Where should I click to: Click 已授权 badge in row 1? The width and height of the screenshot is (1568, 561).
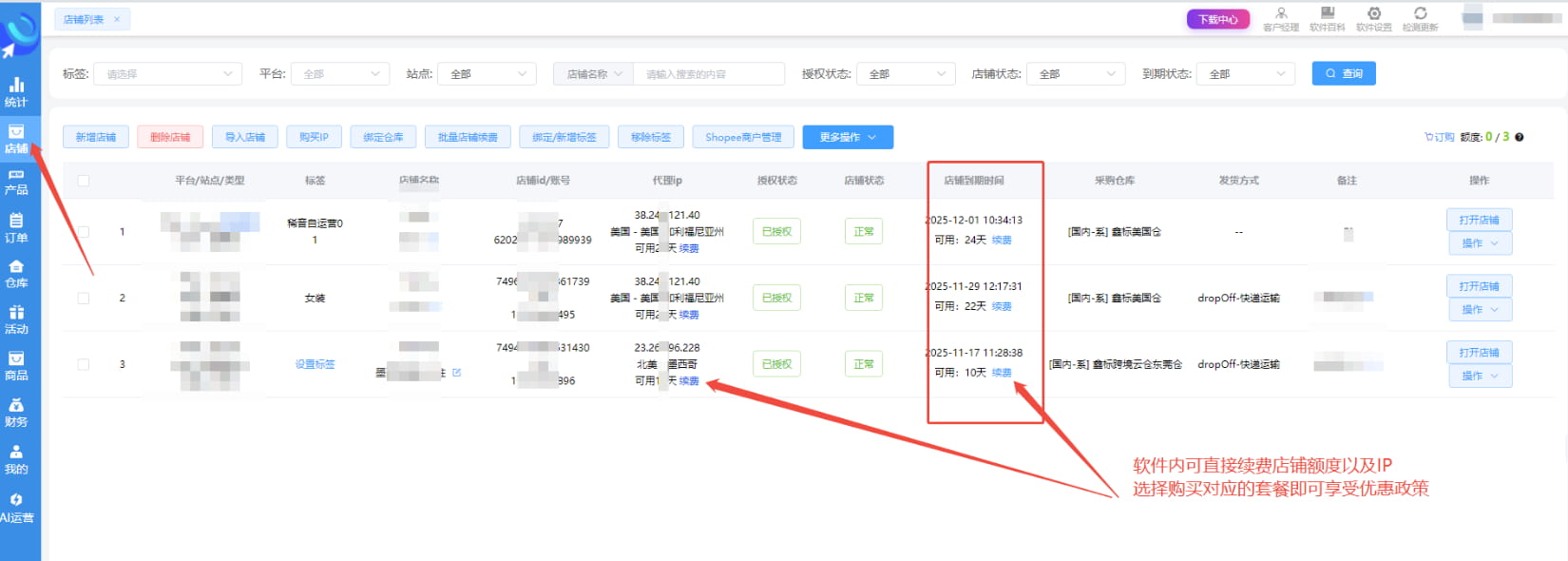click(x=776, y=231)
